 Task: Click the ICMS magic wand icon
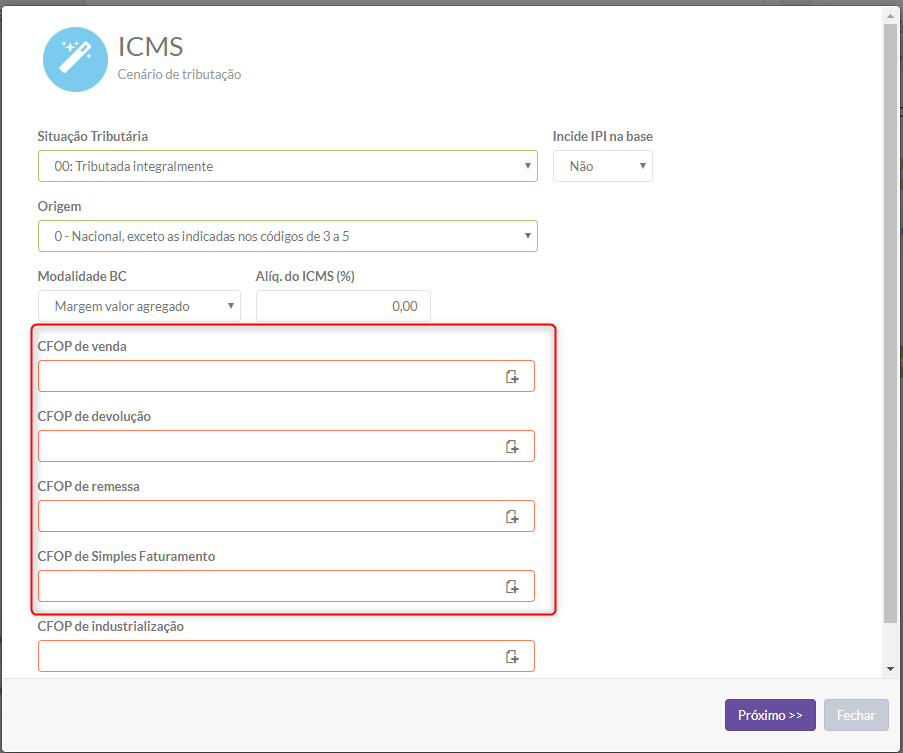(75, 59)
